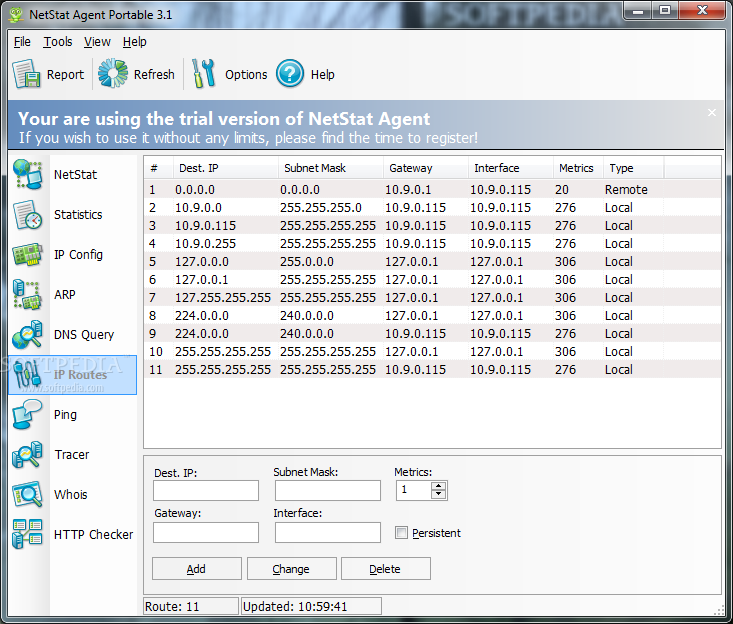
Task: Select route with destination 10.9.0.255
Action: click(432, 244)
